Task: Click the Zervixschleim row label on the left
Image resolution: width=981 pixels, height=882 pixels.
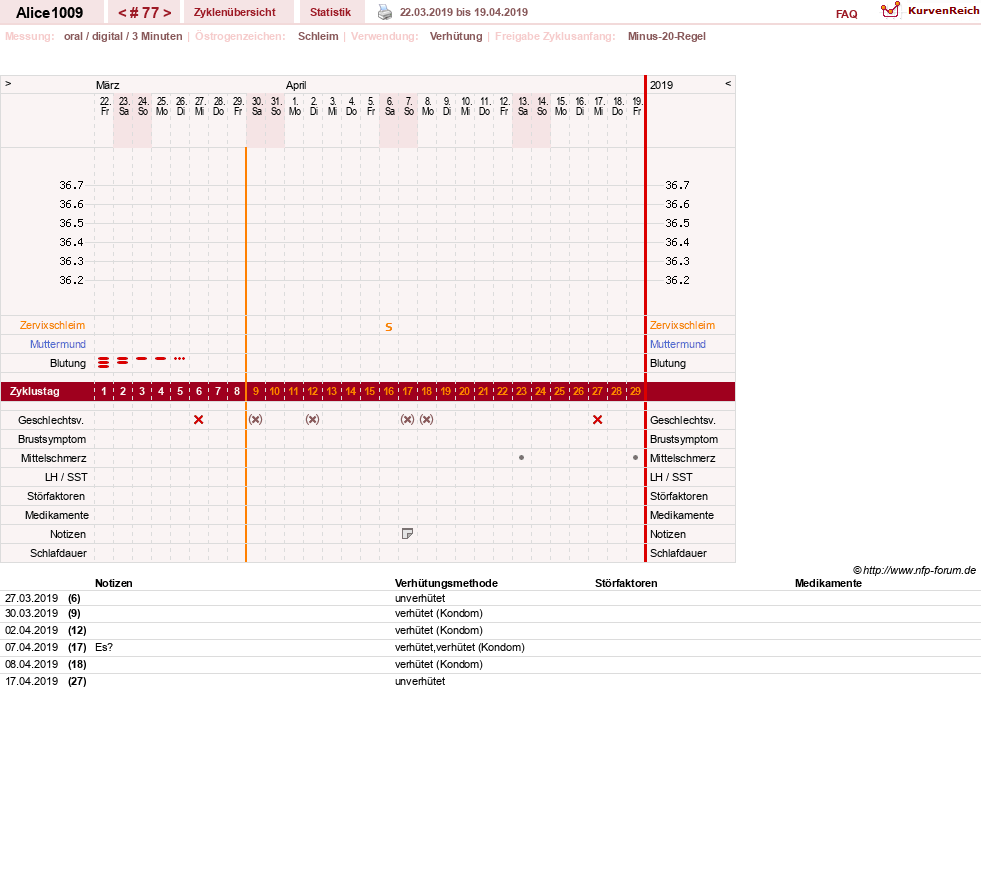Action: click(x=53, y=325)
